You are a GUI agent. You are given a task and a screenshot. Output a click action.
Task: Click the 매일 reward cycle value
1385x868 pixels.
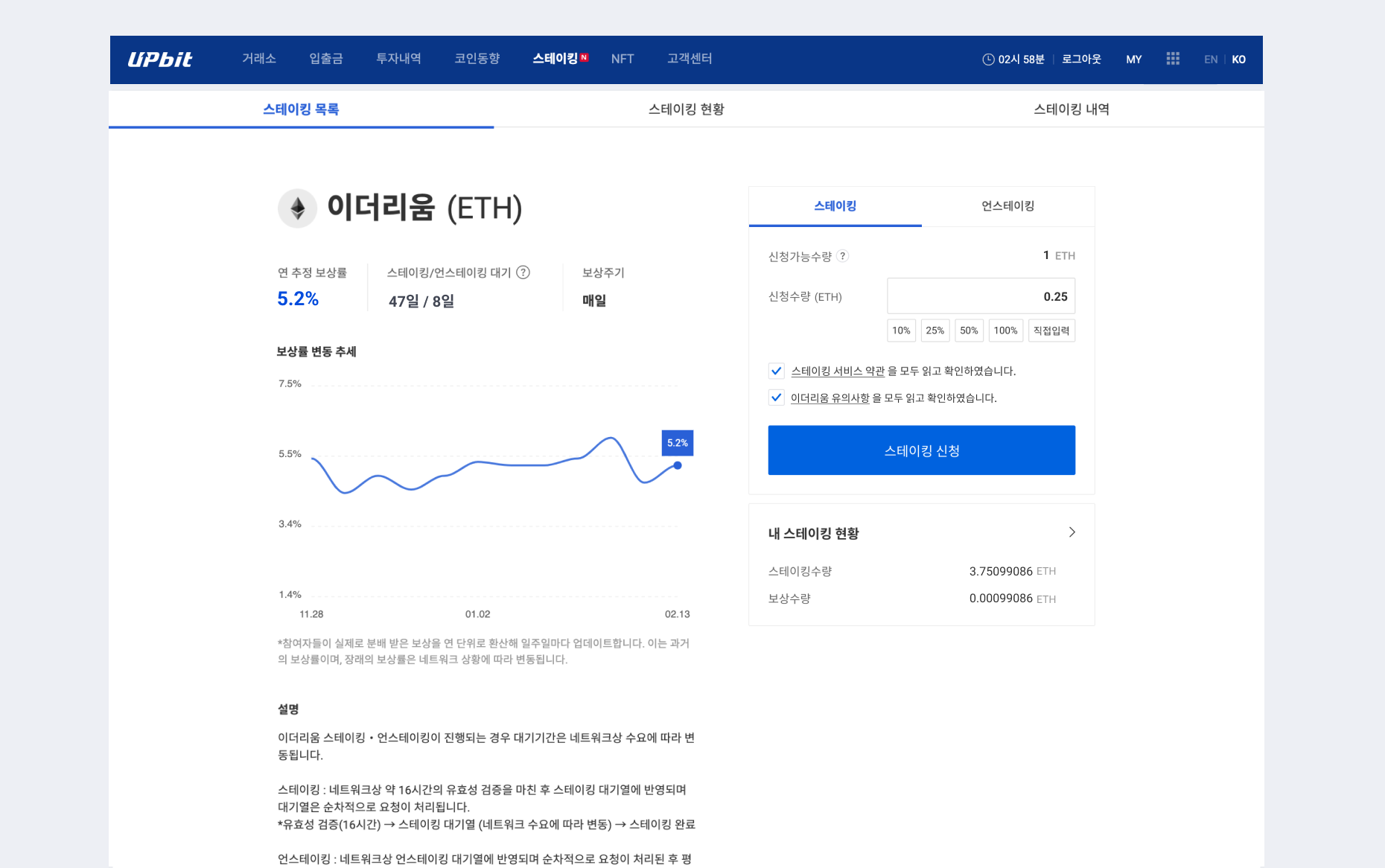pyautogui.click(x=594, y=301)
